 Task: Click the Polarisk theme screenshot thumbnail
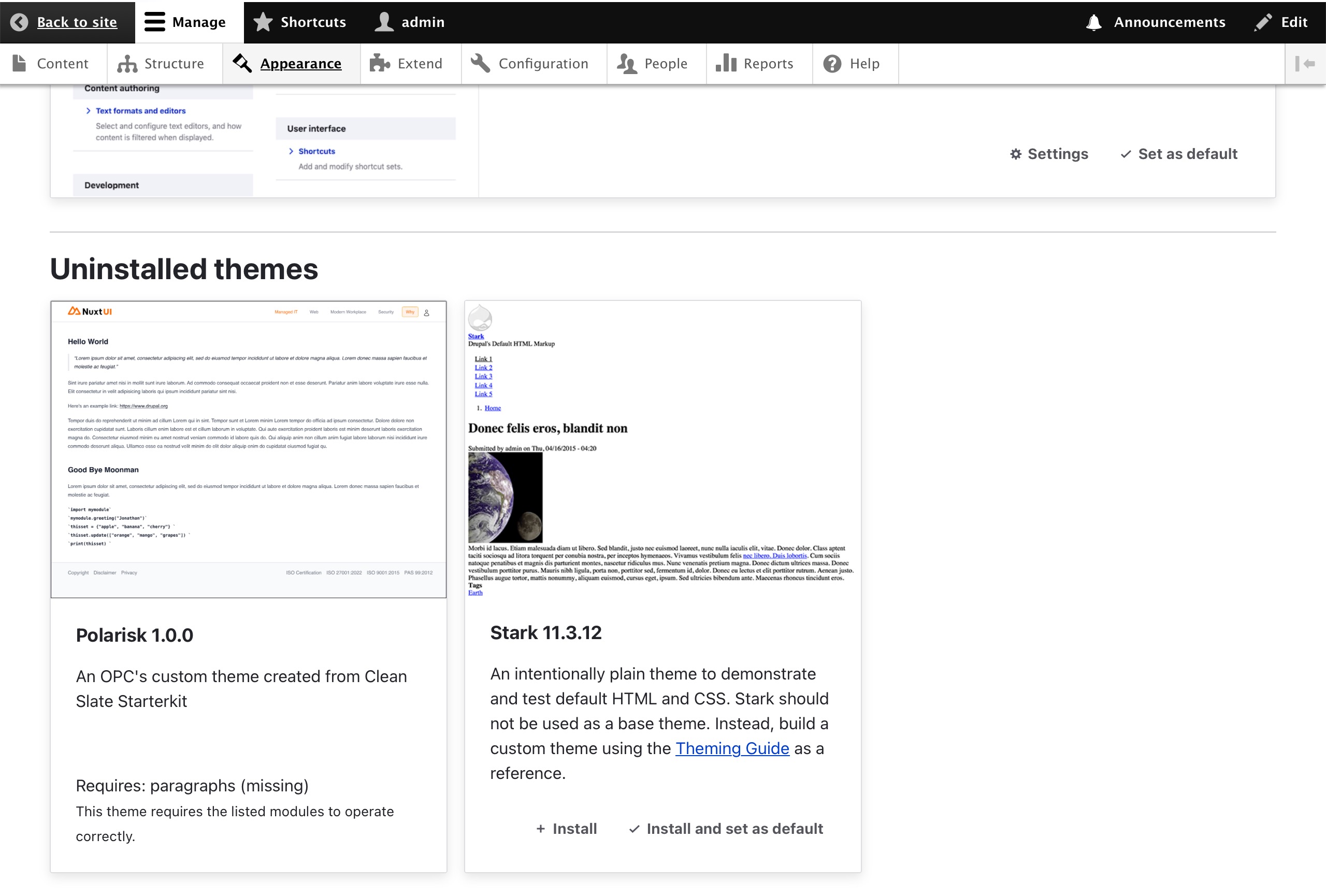click(x=248, y=450)
